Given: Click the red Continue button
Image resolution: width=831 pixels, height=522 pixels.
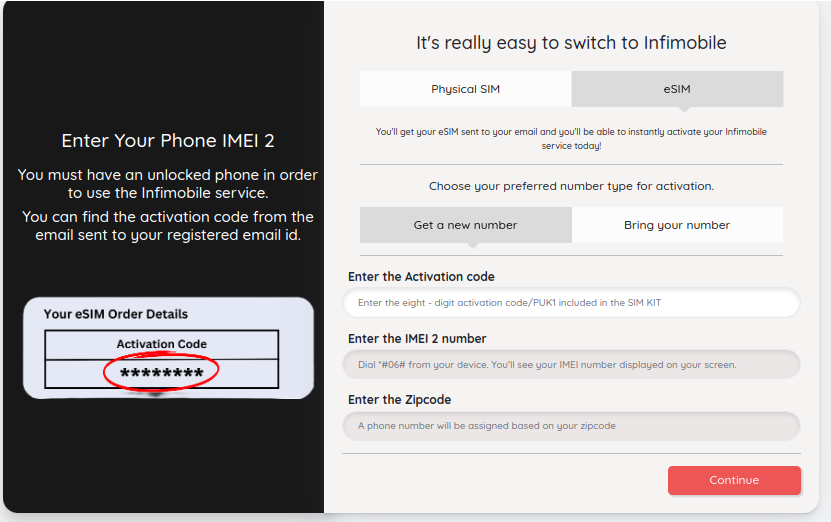Looking at the screenshot, I should tap(734, 480).
